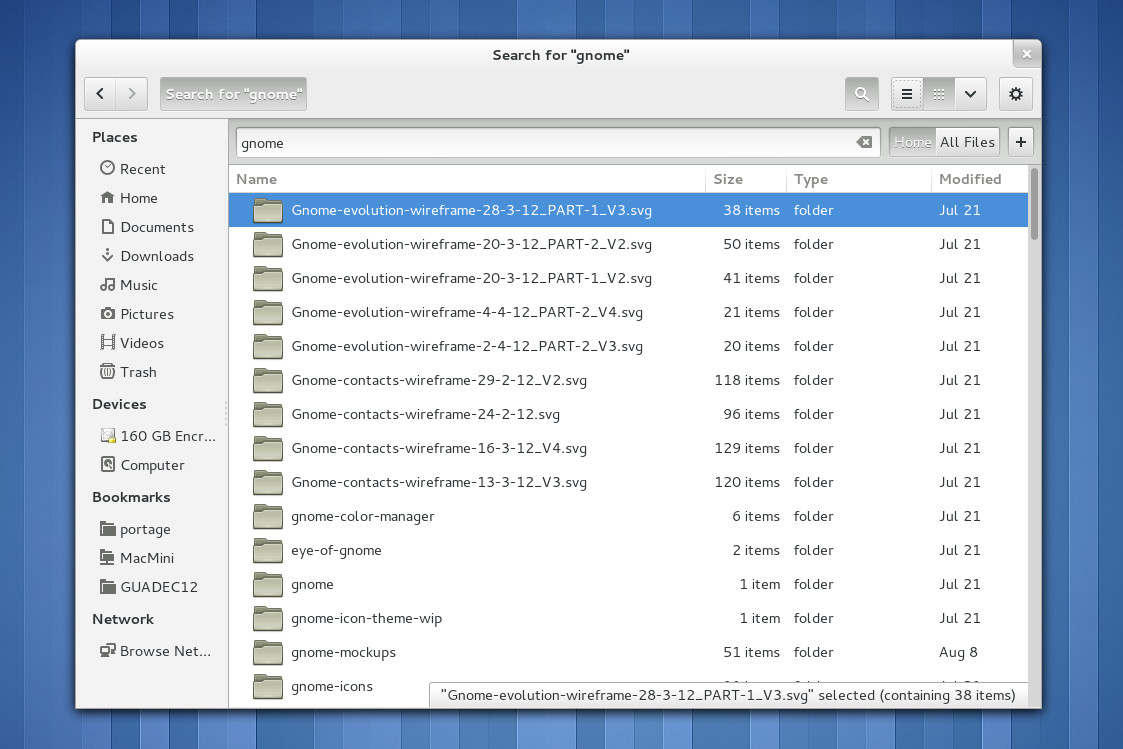The image size is (1123, 749).
Task: Select the eye-of-gnome folder icon
Action: (x=268, y=550)
